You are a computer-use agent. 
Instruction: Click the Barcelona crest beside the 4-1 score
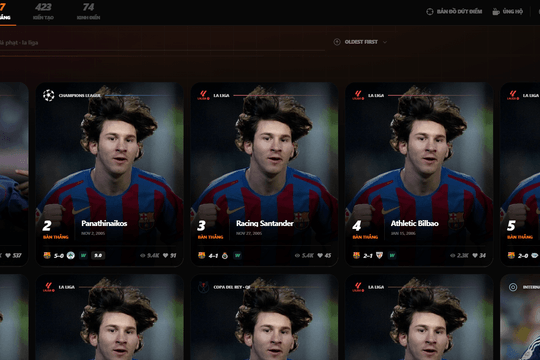tap(202, 255)
